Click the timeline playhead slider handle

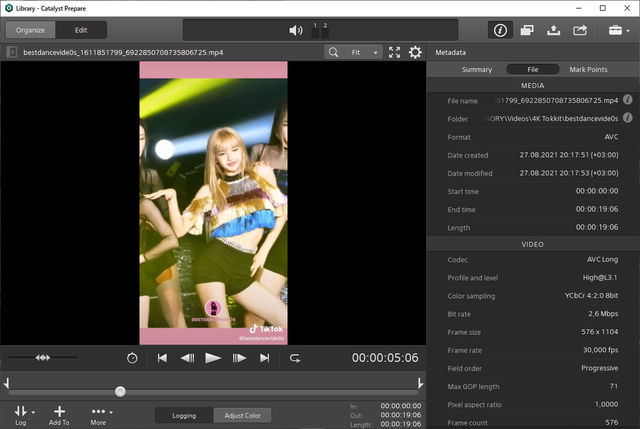click(120, 391)
